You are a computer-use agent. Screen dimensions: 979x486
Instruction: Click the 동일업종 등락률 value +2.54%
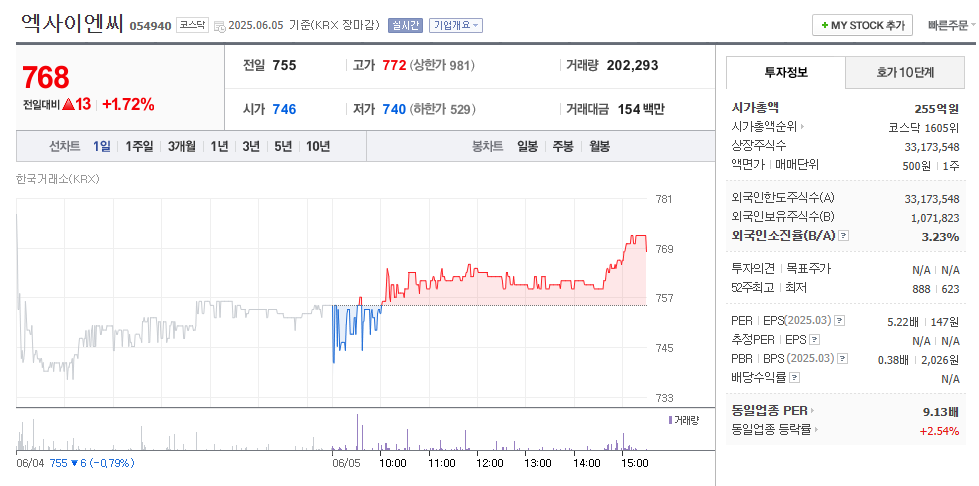coord(939,430)
